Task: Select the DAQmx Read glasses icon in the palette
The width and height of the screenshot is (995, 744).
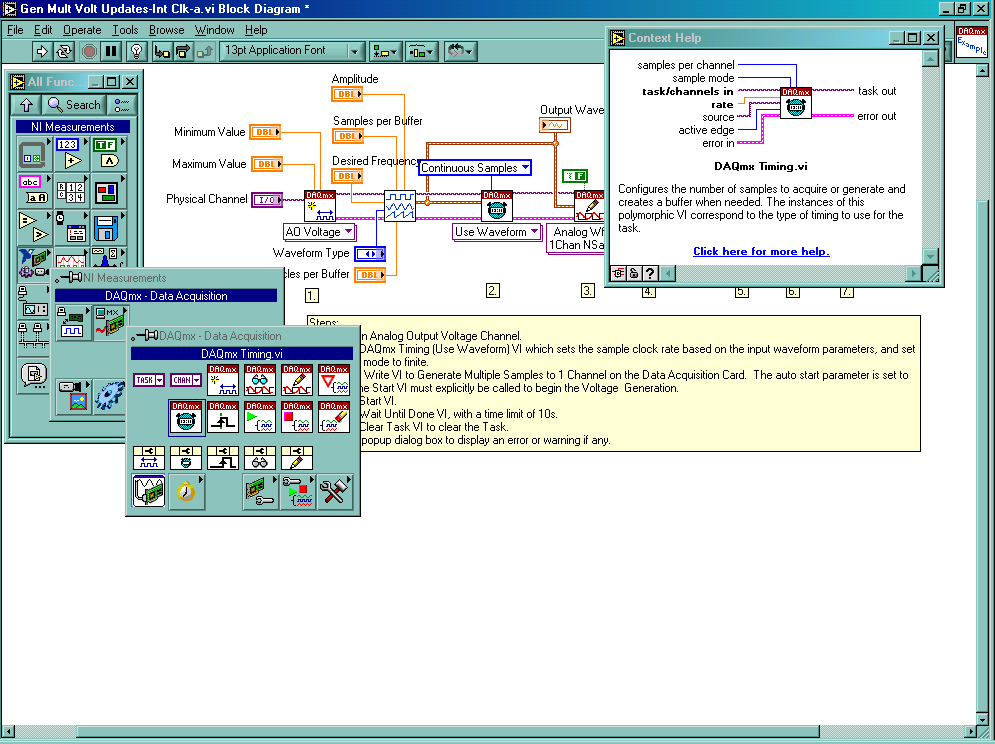Action: pos(260,380)
